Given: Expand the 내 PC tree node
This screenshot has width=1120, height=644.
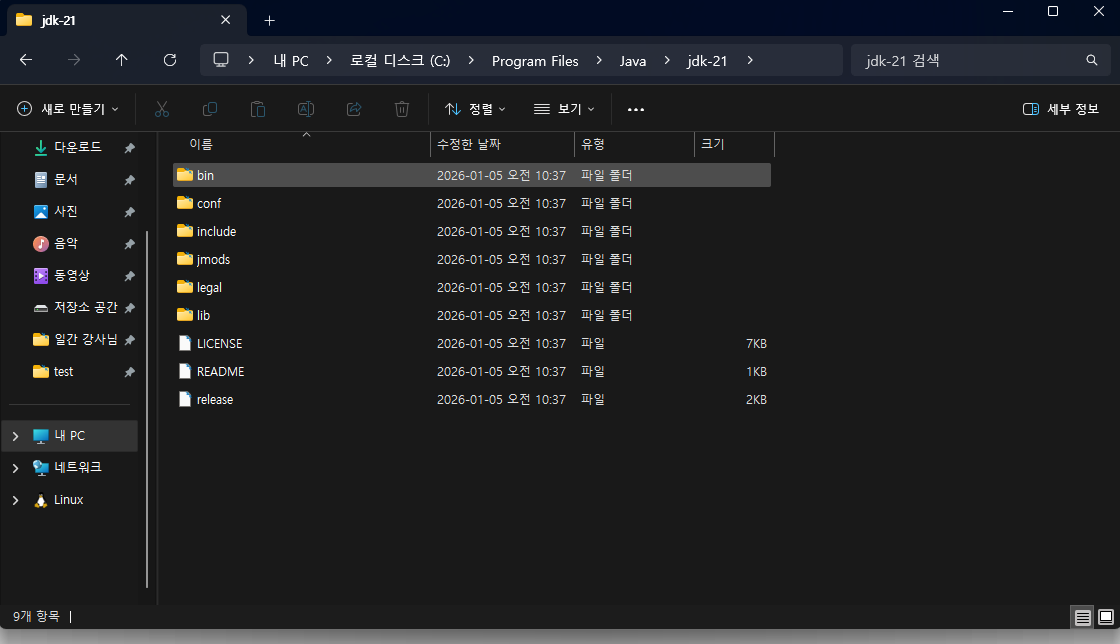Looking at the screenshot, I should [15, 436].
